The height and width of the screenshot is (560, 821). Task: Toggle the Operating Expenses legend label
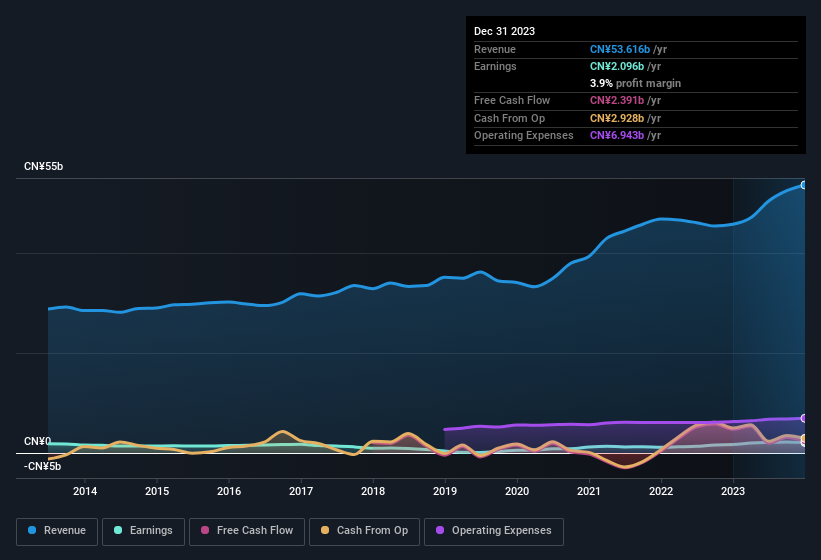tap(501, 531)
